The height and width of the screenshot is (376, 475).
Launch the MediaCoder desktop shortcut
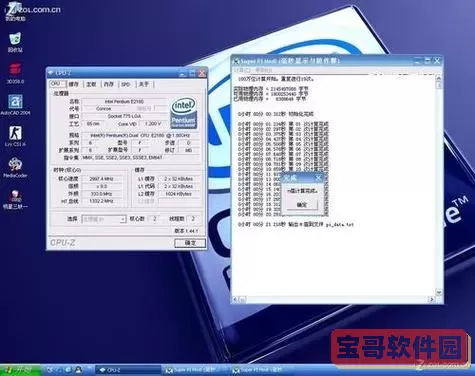click(x=15, y=167)
